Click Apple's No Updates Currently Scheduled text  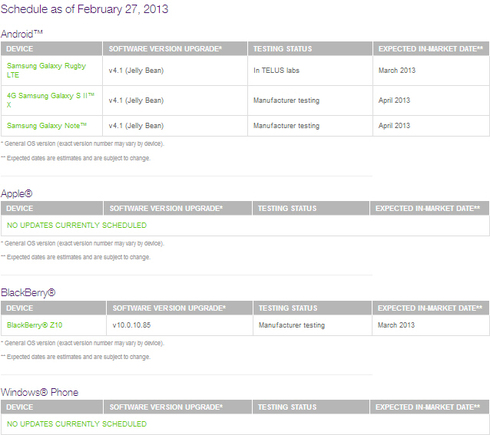[77, 225]
